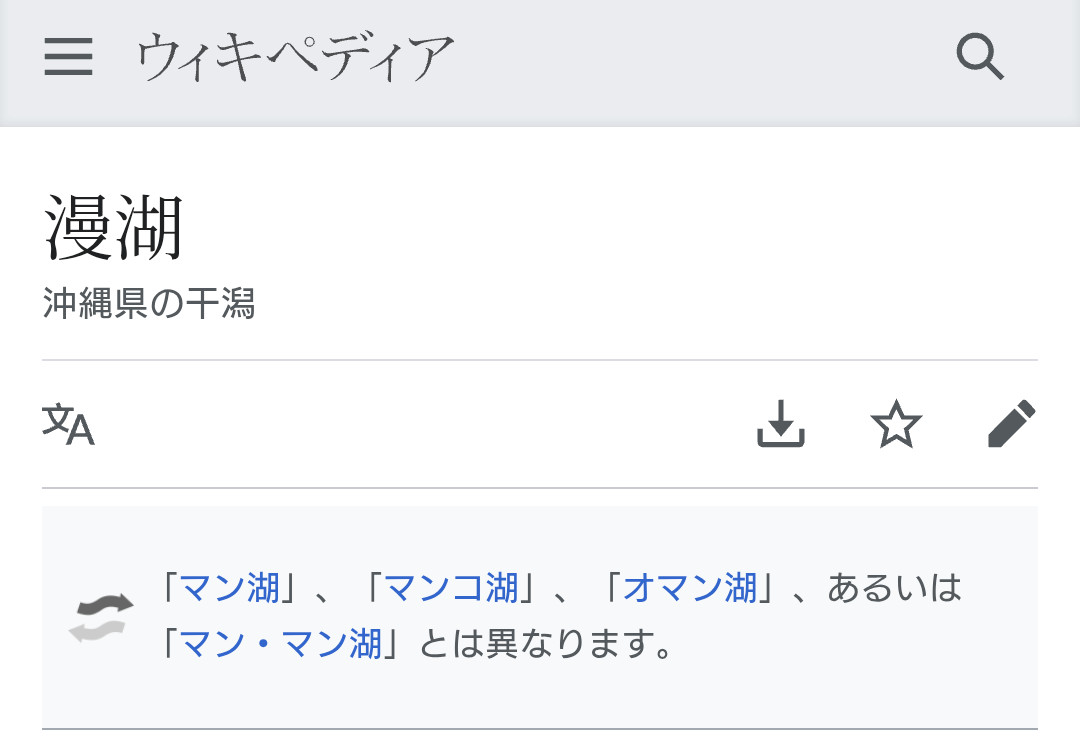
Task: Click the search magnifier icon
Action: (979, 57)
